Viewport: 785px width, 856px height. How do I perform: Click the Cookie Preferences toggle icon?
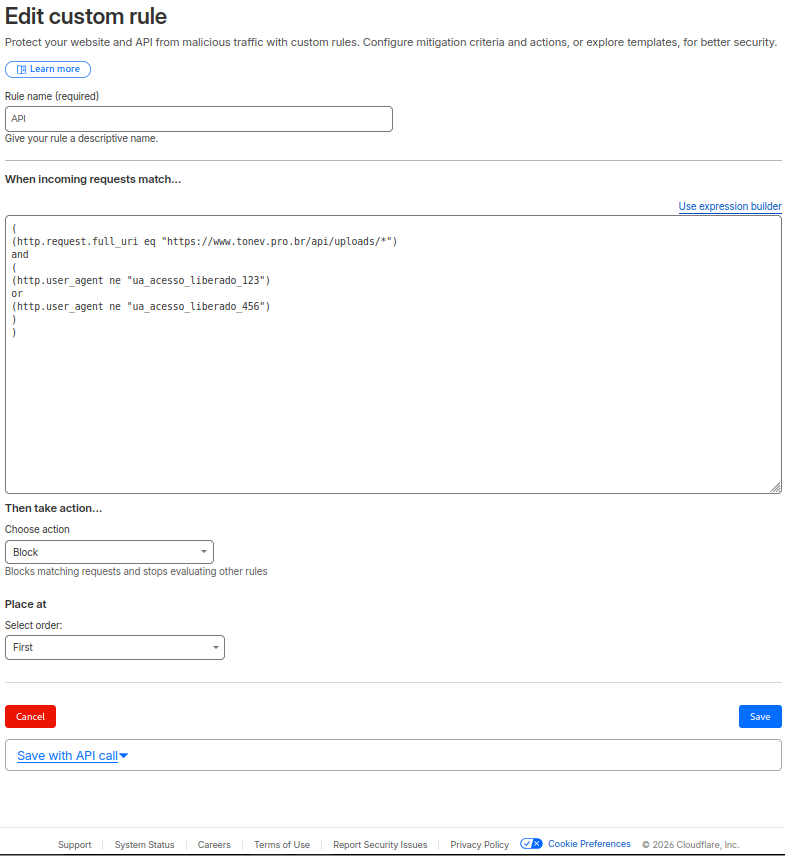coord(531,844)
